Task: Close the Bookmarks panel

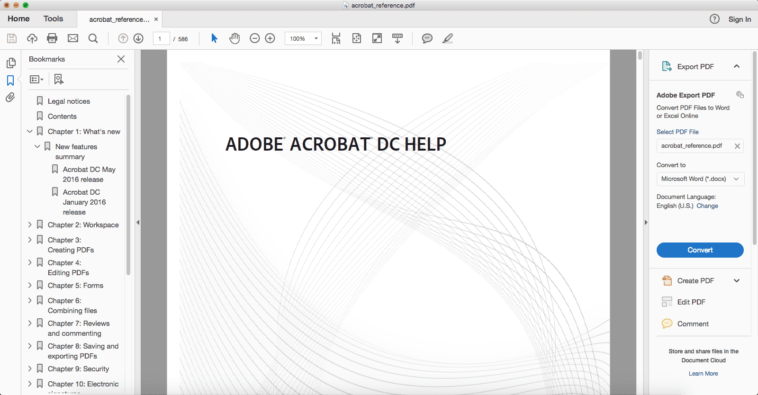Action: click(x=121, y=59)
